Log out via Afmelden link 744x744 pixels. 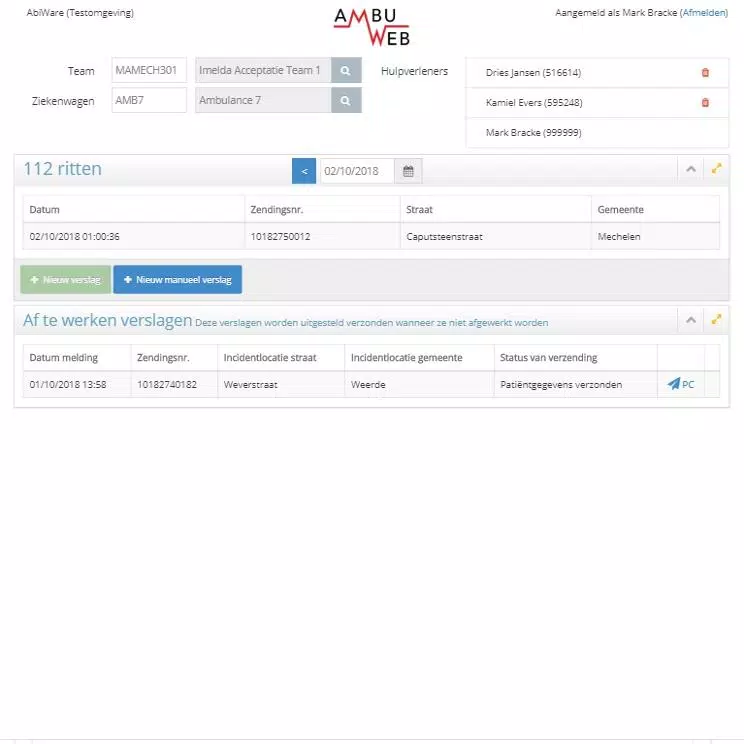click(704, 13)
